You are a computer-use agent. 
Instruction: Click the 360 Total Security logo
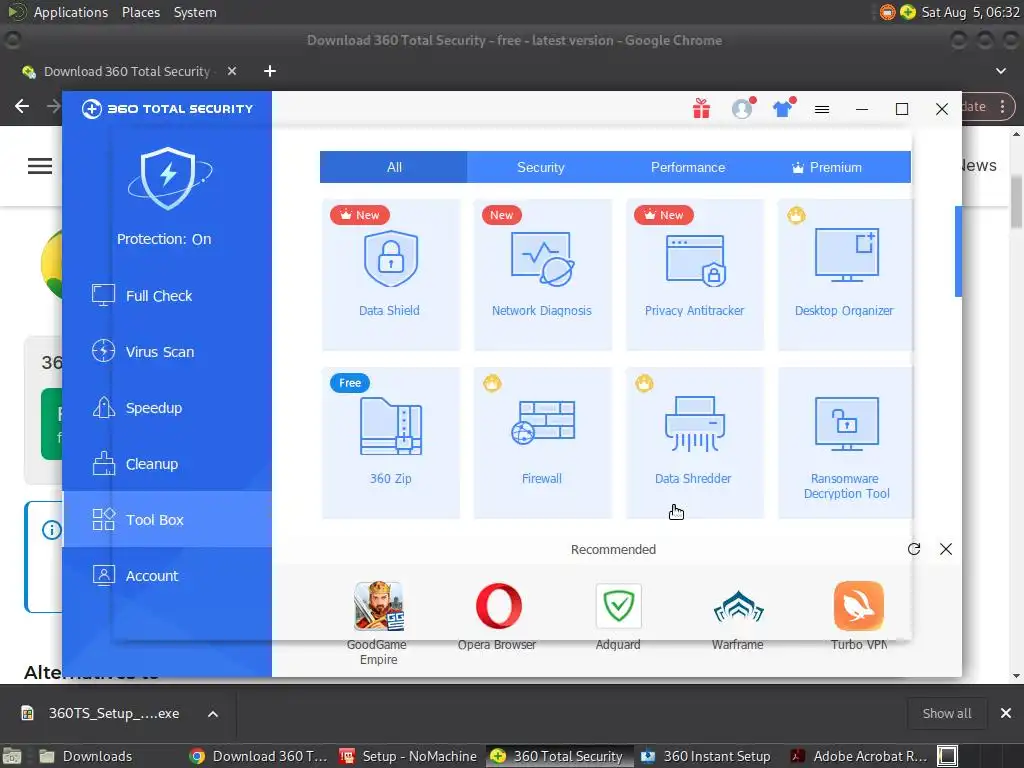tap(167, 109)
